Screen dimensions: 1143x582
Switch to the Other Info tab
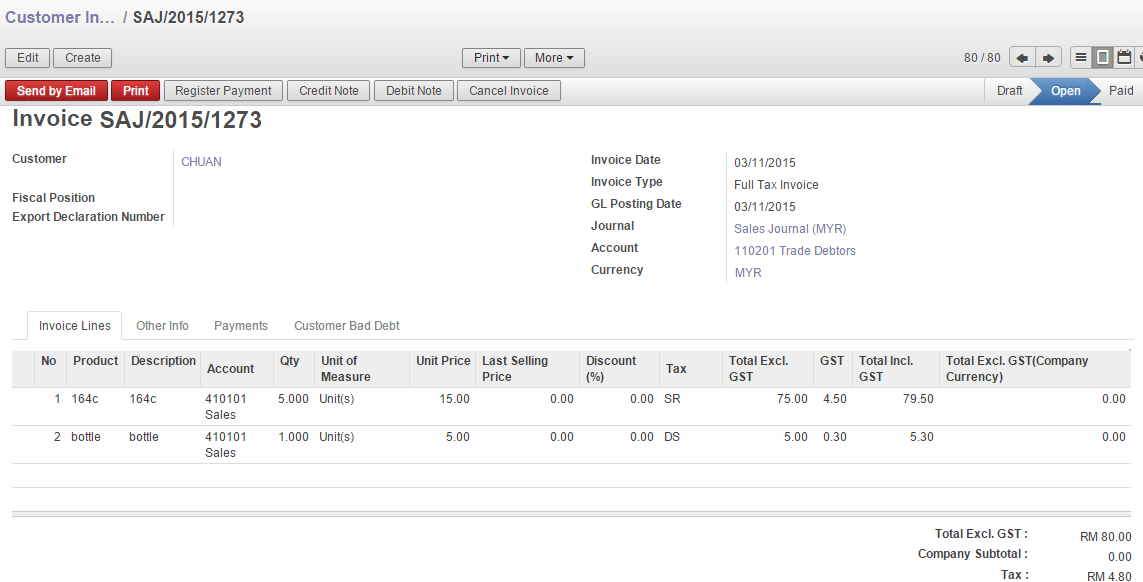pyautogui.click(x=162, y=325)
